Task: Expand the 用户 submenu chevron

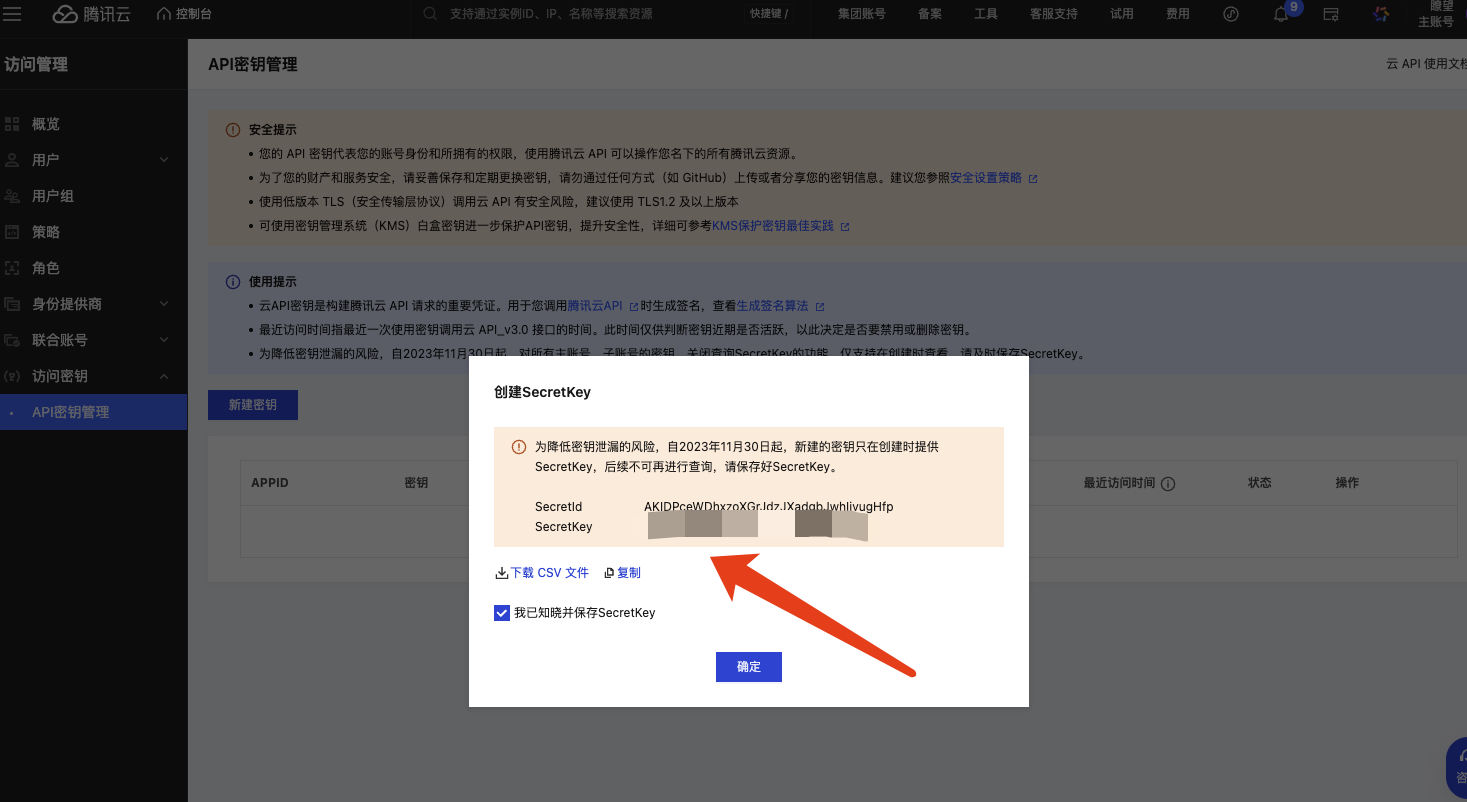Action: pyautogui.click(x=164, y=160)
